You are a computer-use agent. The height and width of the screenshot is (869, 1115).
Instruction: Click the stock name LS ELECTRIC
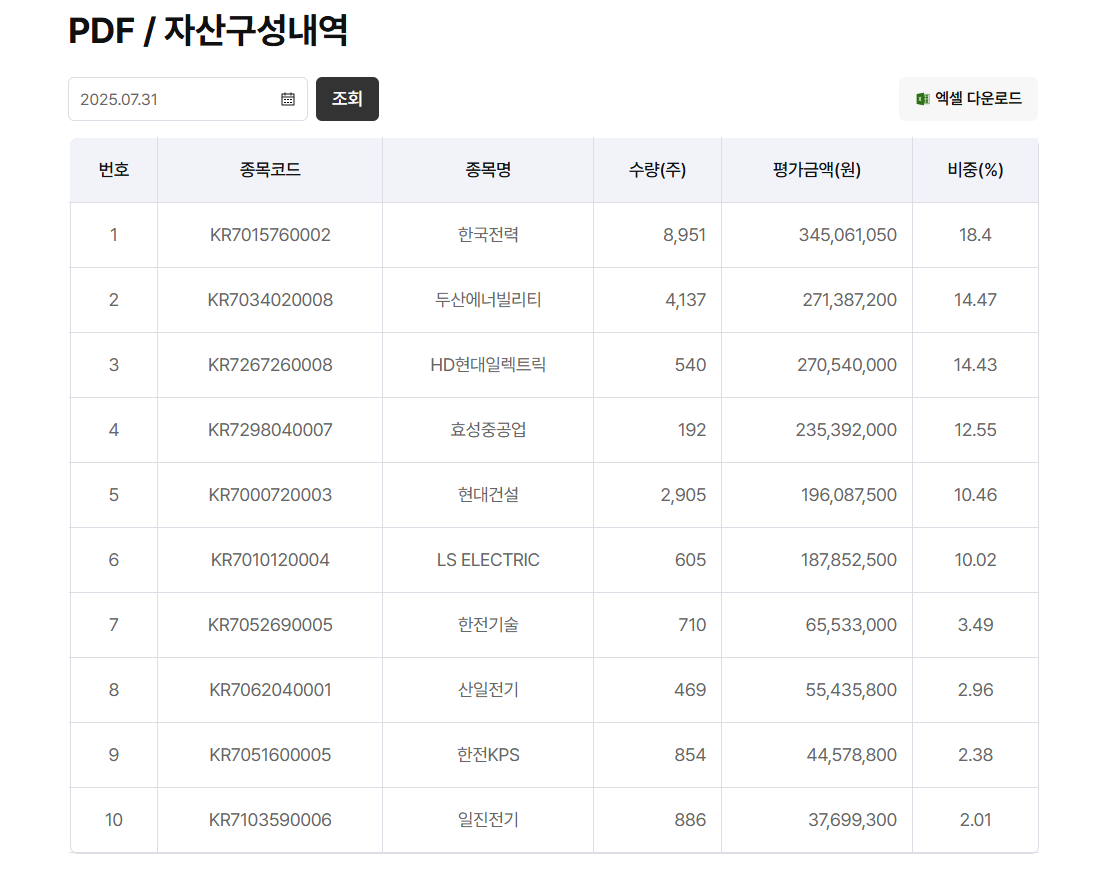[x=488, y=560]
